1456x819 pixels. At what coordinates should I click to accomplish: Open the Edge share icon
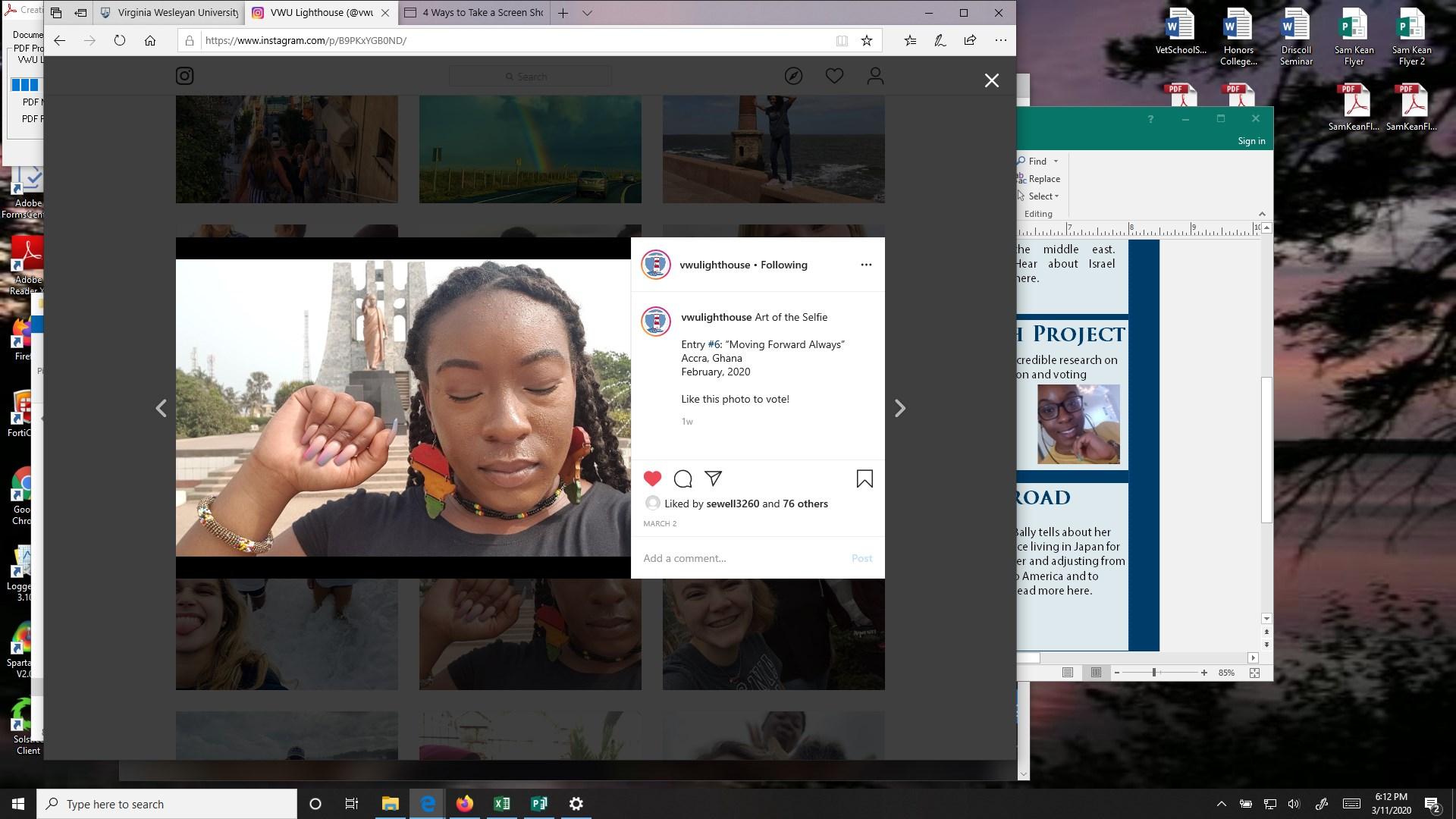[x=970, y=41]
